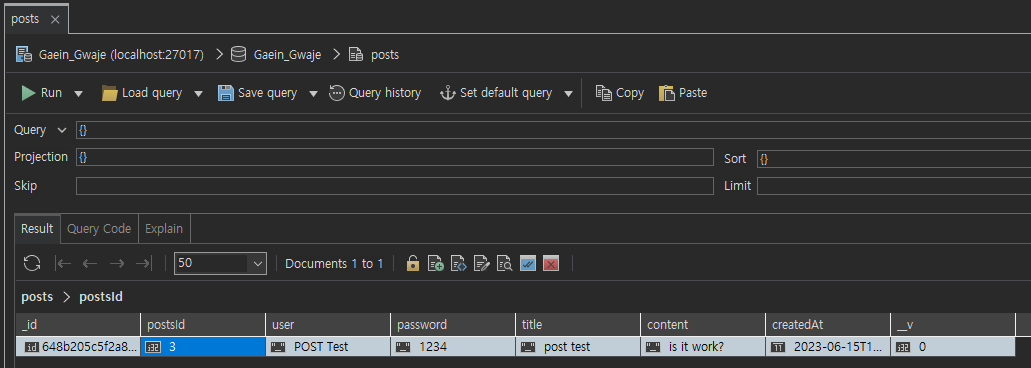The width and height of the screenshot is (1031, 368).
Task: Focus the Sort input field
Action: (x=894, y=158)
